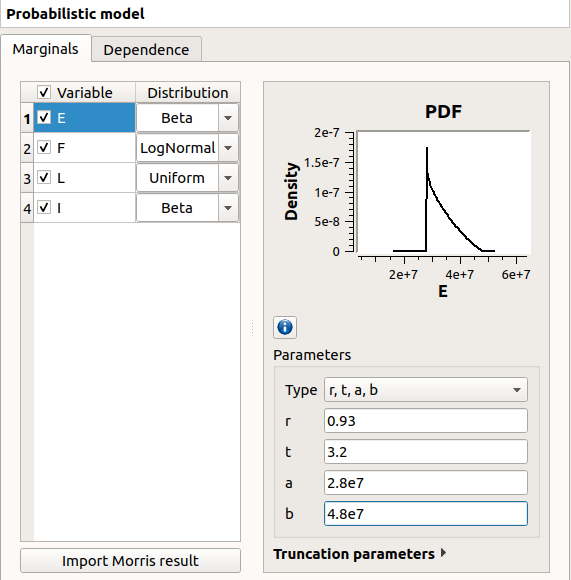Click into the b parameter field
571x580 pixels.
[426, 514]
